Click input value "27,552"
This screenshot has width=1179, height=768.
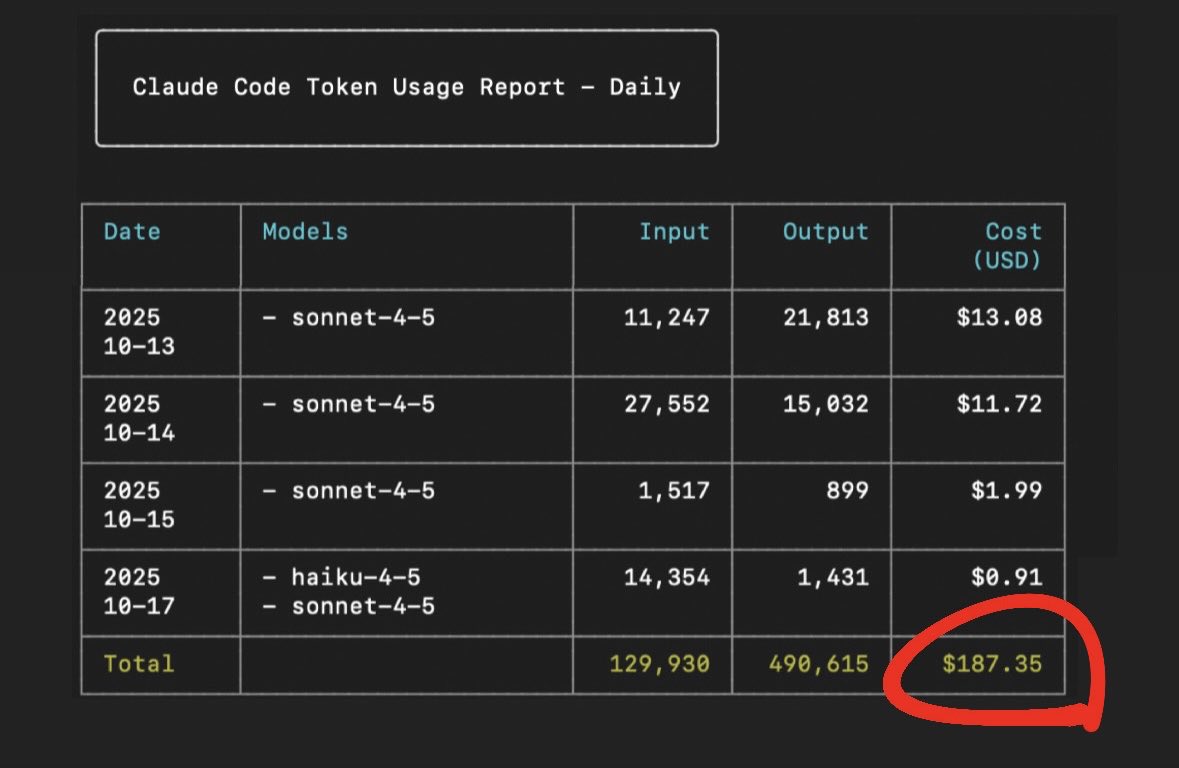pos(667,404)
